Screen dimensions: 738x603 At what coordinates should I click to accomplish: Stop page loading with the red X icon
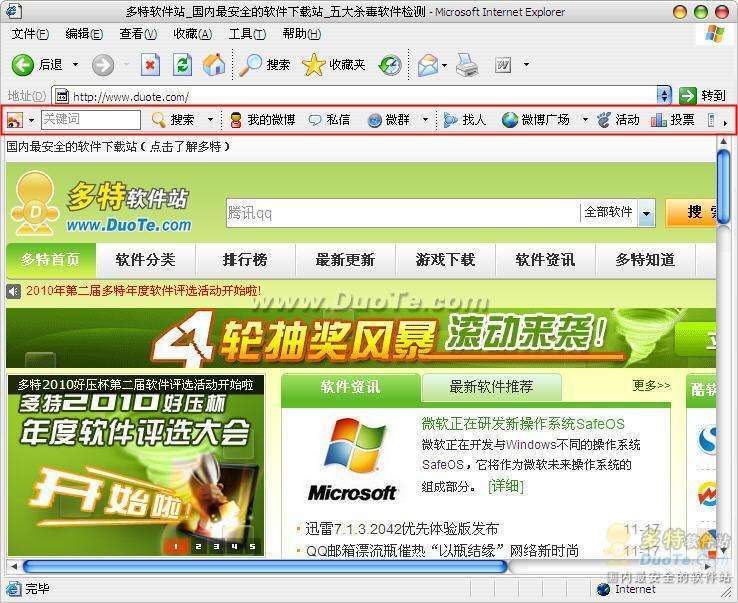[x=150, y=64]
